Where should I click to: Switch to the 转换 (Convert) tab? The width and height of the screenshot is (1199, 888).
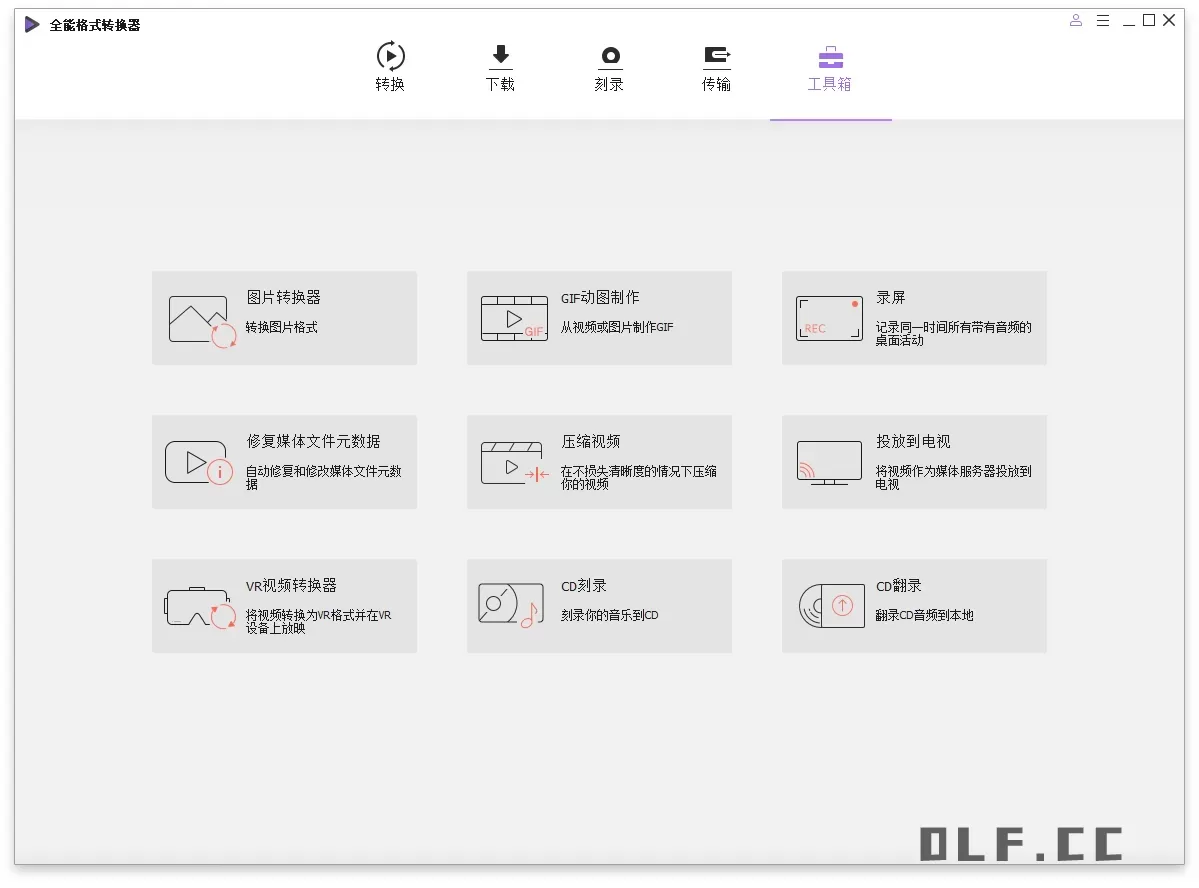coord(390,67)
